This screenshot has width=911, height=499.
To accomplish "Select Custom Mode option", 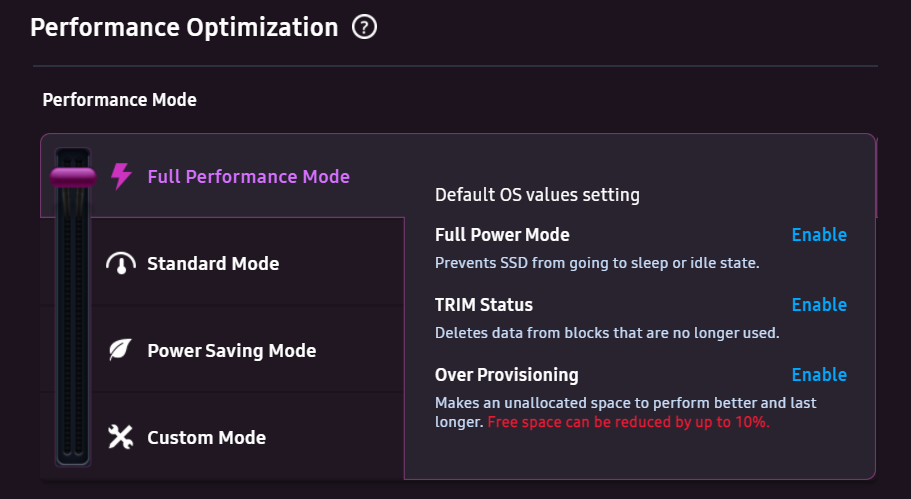I will pyautogui.click(x=206, y=438).
